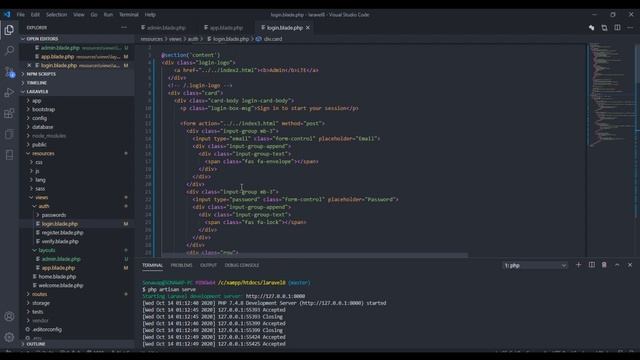This screenshot has width=640, height=360.
Task: Select the Terminal panel tab
Action: (x=152, y=265)
